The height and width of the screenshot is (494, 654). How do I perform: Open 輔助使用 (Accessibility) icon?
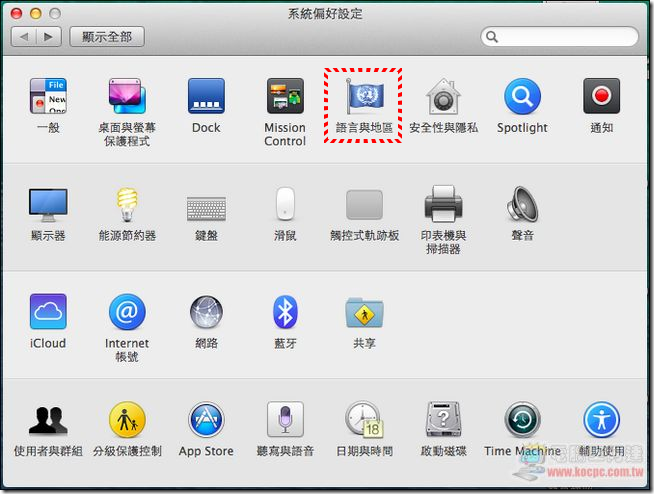pos(601,419)
